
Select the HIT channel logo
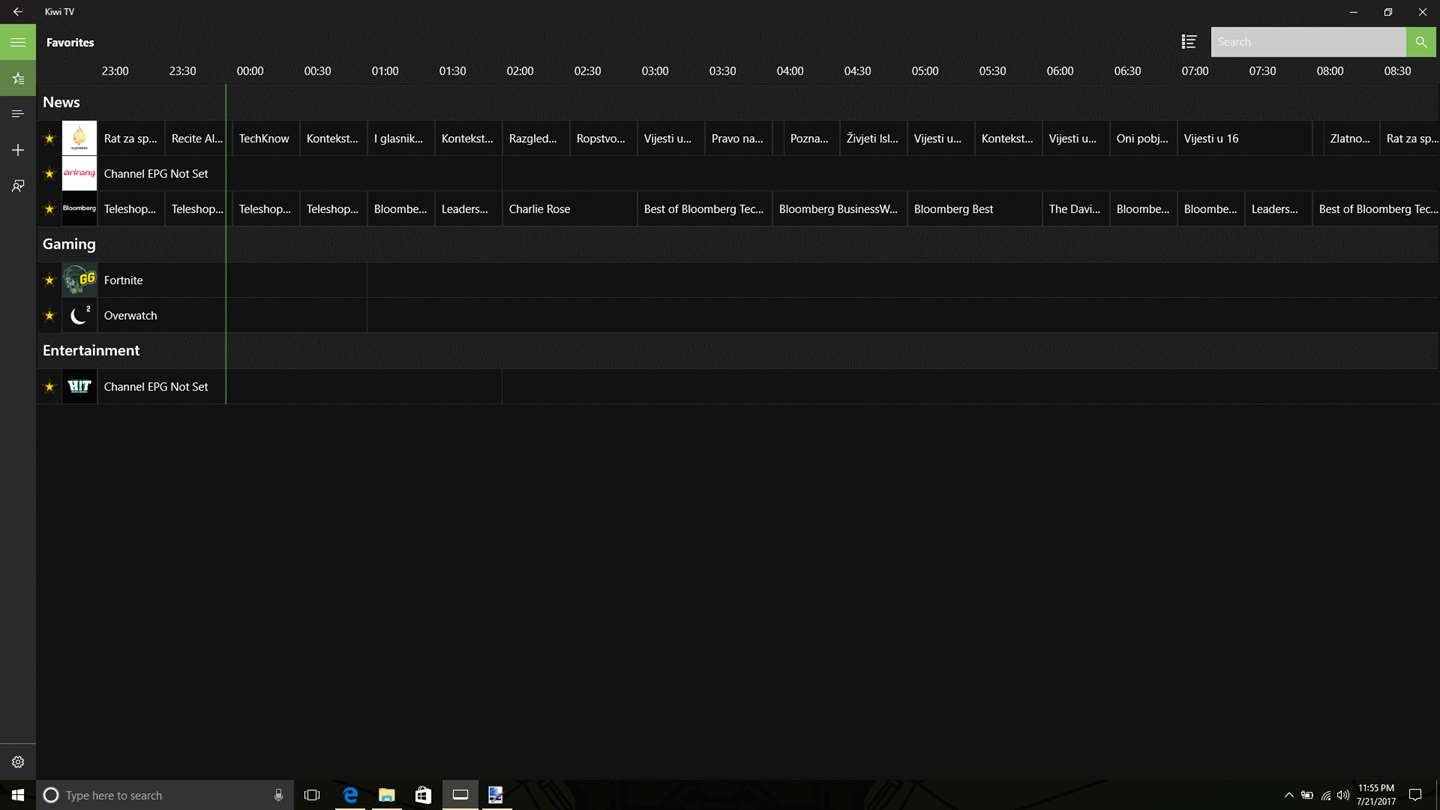pos(79,386)
